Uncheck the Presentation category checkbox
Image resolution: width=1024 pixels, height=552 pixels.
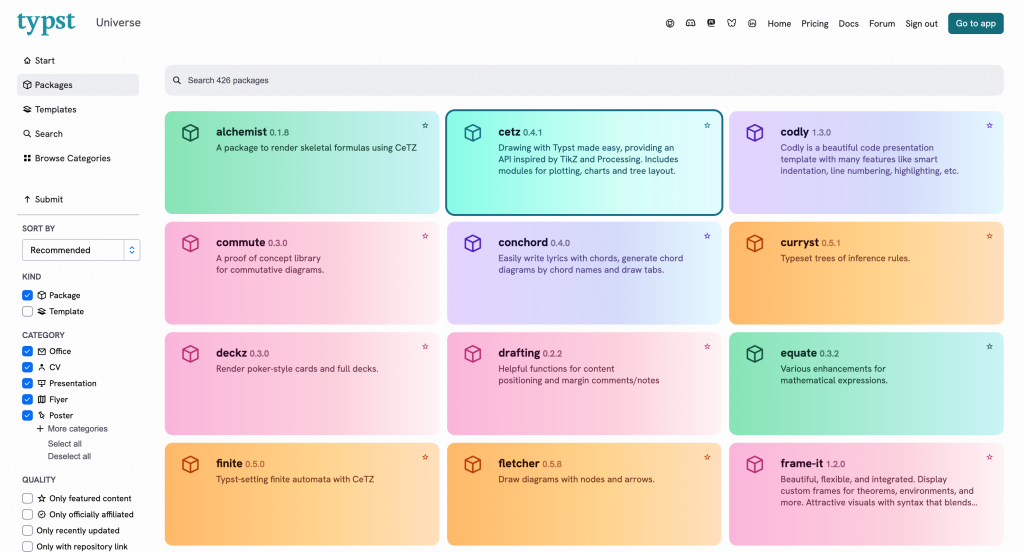pyautogui.click(x=27, y=383)
